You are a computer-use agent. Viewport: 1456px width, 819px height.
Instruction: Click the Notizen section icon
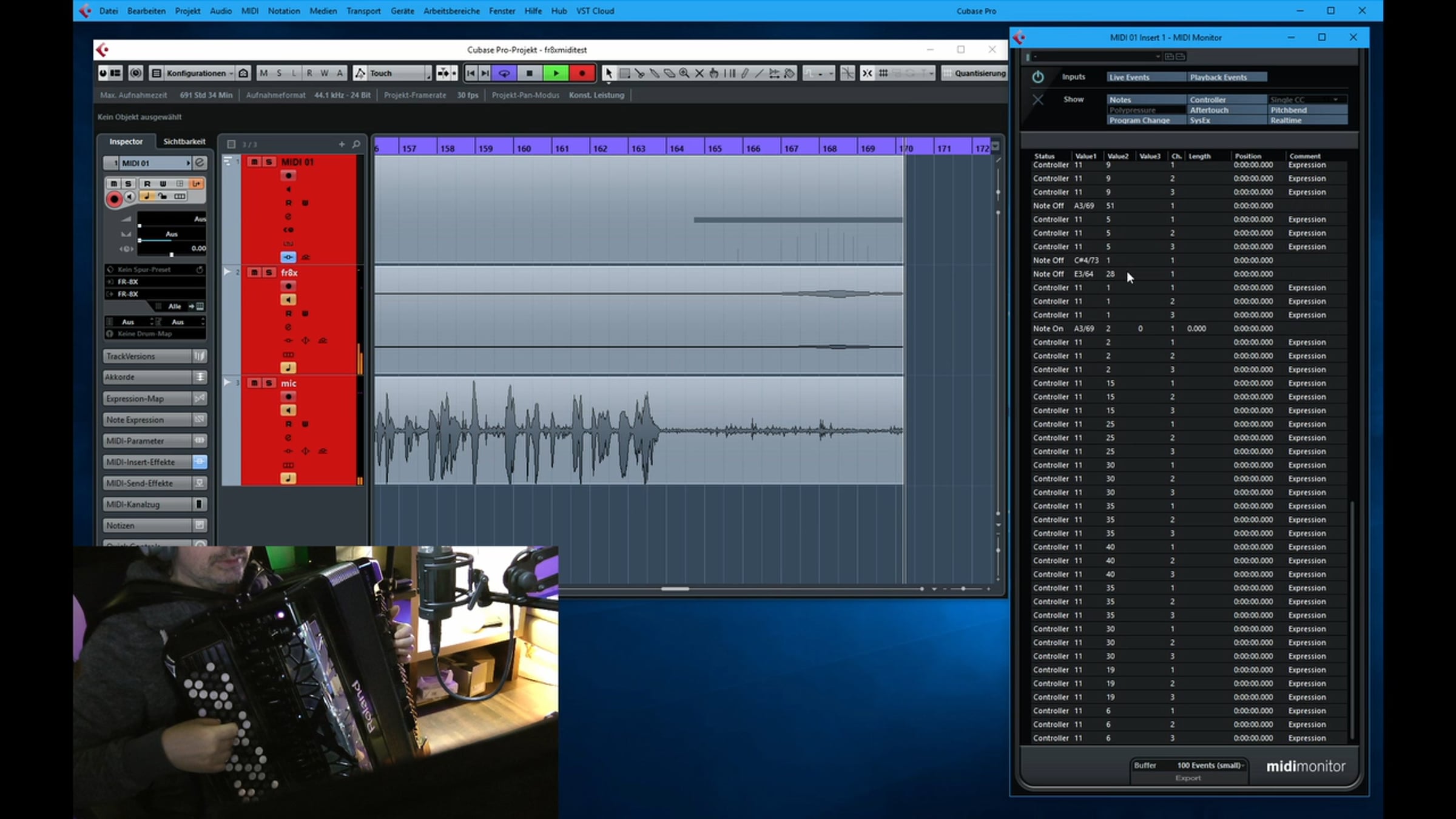[200, 525]
